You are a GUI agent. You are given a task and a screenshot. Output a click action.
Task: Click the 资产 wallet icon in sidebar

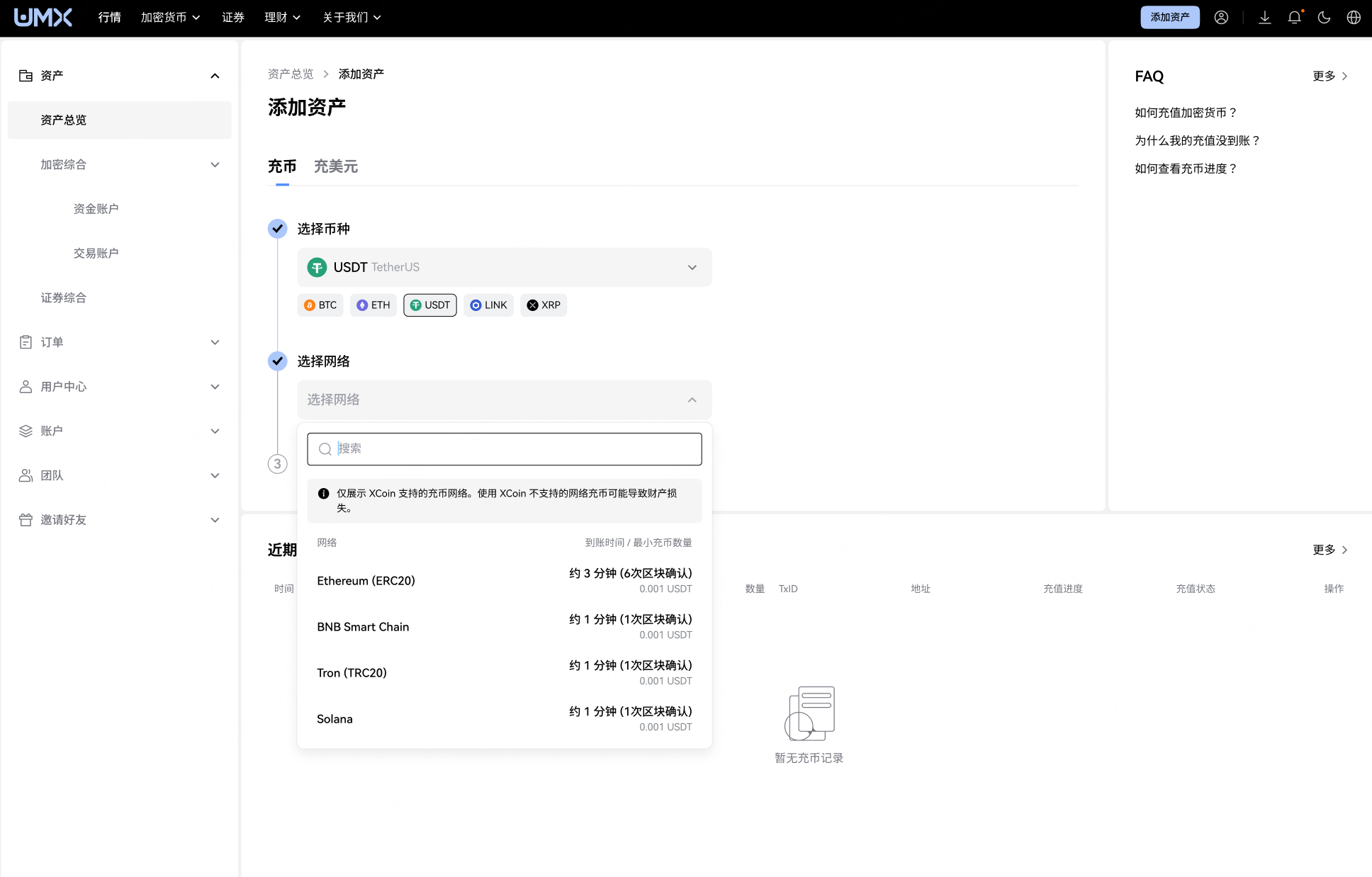tap(26, 76)
